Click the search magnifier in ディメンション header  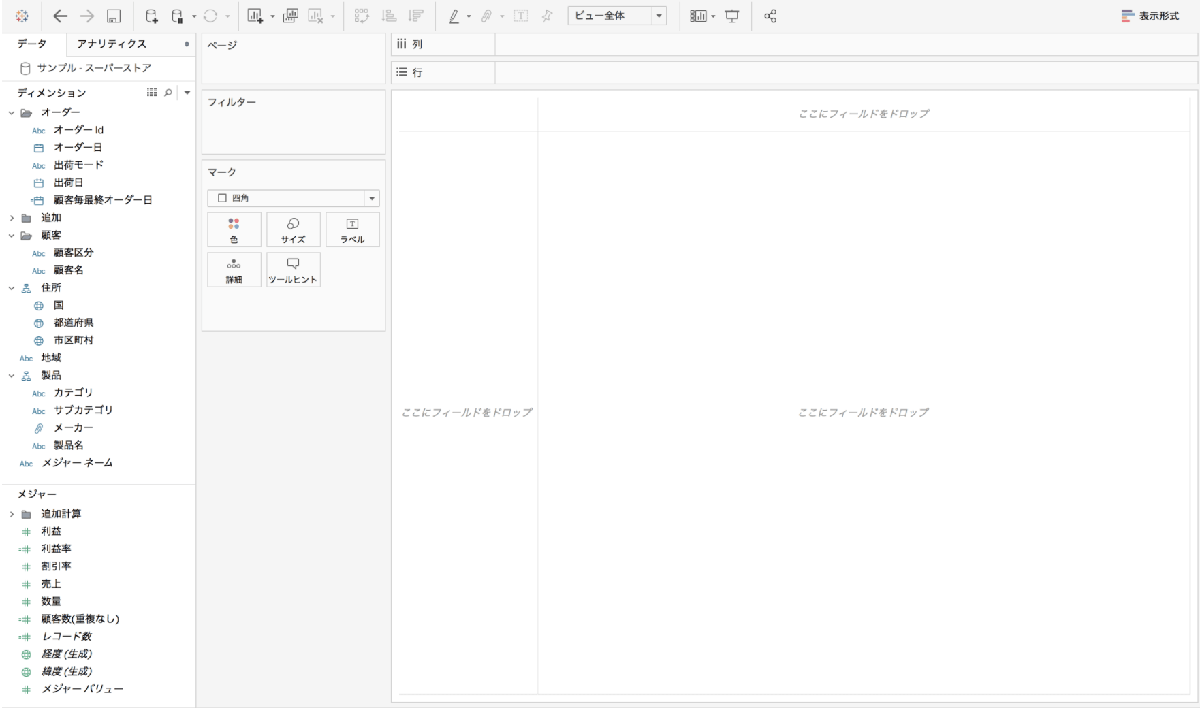click(168, 93)
